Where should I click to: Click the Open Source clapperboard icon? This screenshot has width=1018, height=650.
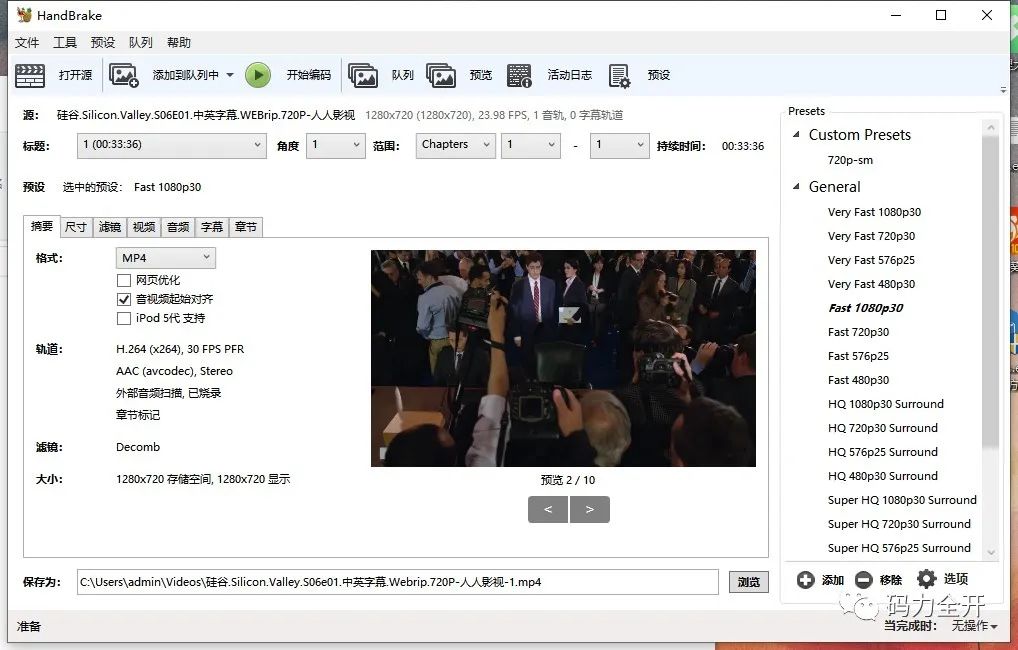[x=30, y=75]
